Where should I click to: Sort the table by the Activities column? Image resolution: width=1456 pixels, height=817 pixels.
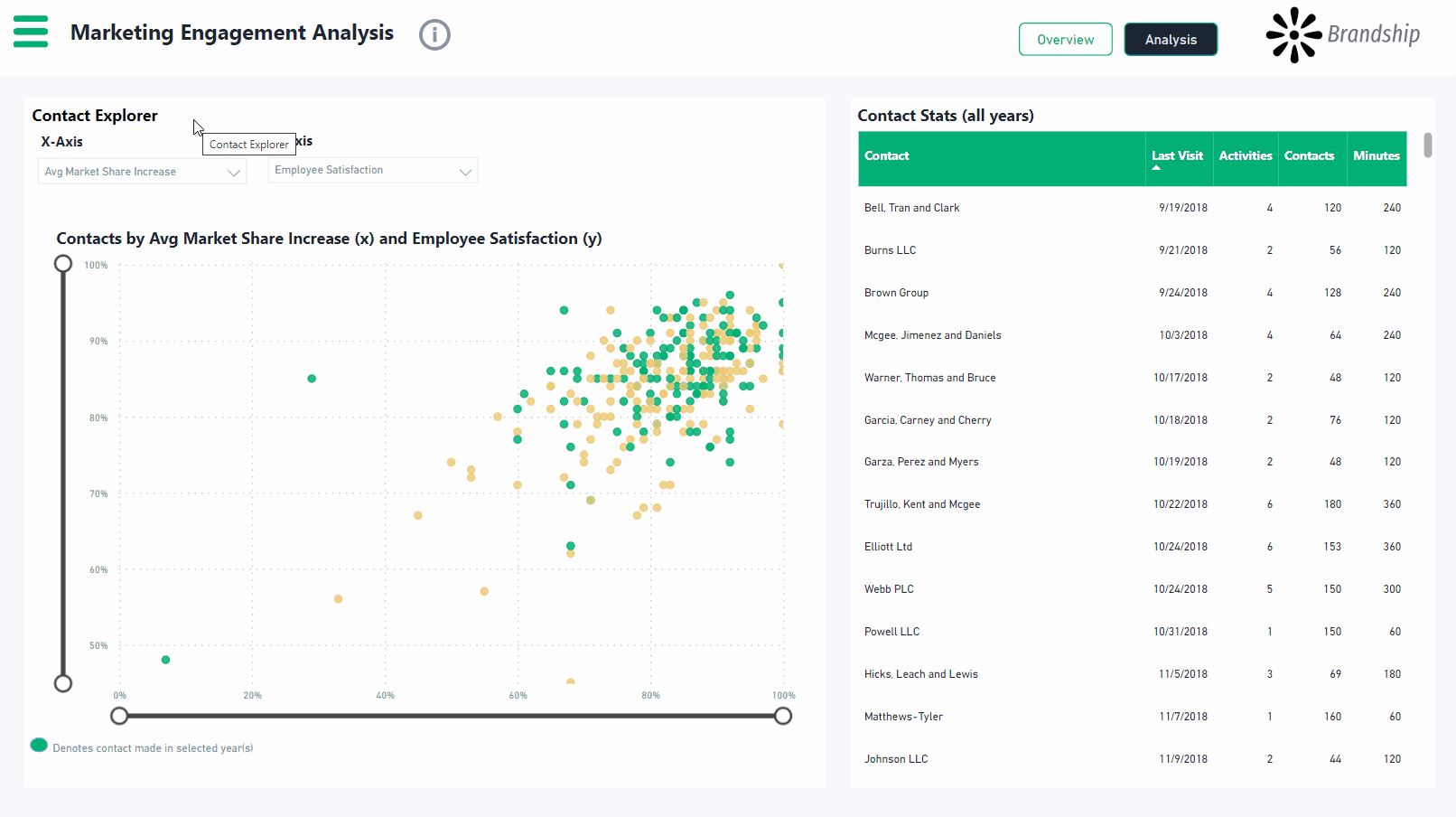point(1245,155)
